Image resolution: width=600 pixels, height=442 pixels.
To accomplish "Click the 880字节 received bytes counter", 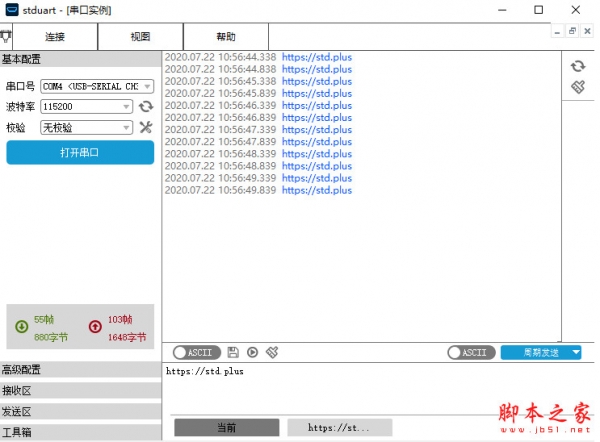I will click(51, 337).
